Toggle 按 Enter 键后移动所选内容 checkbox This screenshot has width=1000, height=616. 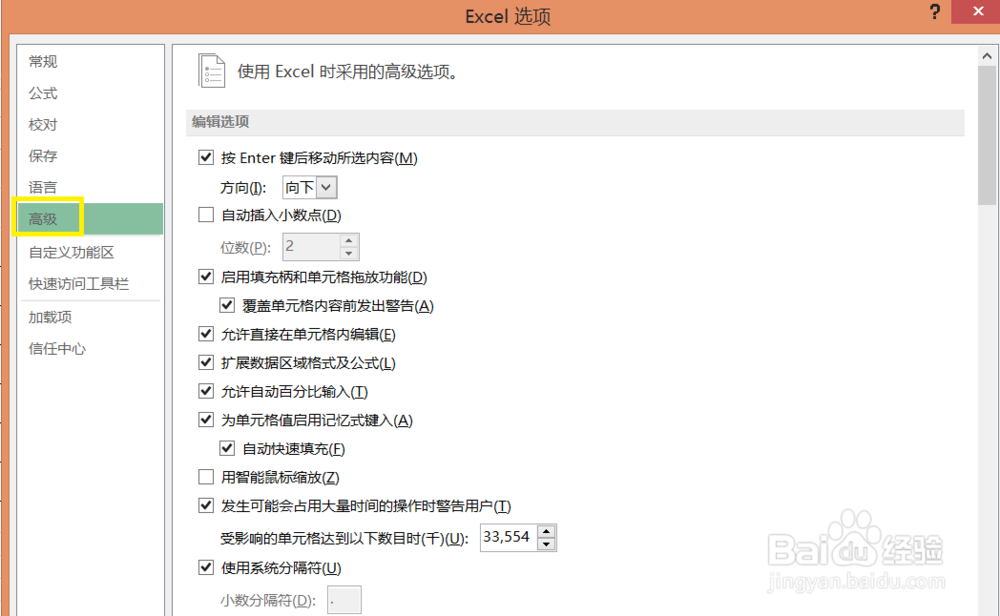[x=205, y=157]
